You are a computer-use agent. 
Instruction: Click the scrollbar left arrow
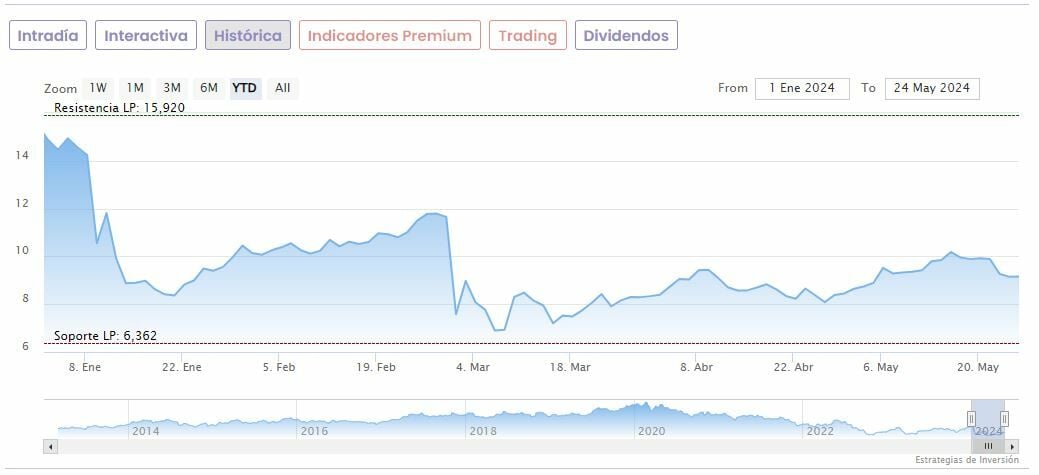pos(49,446)
